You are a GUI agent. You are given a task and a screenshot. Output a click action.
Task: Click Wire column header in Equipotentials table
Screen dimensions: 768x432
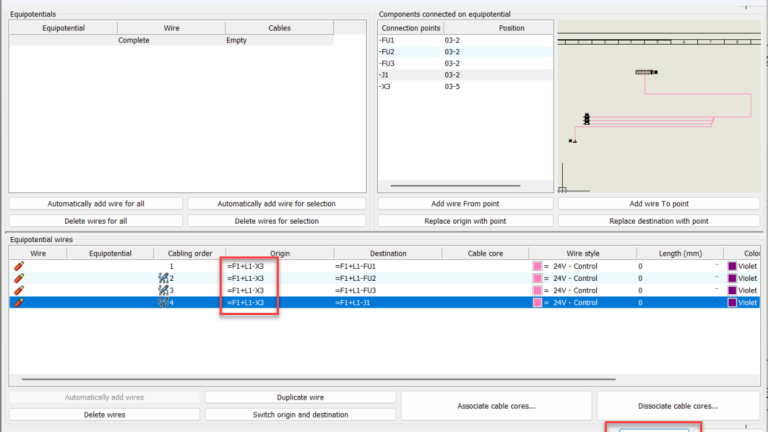171,28
